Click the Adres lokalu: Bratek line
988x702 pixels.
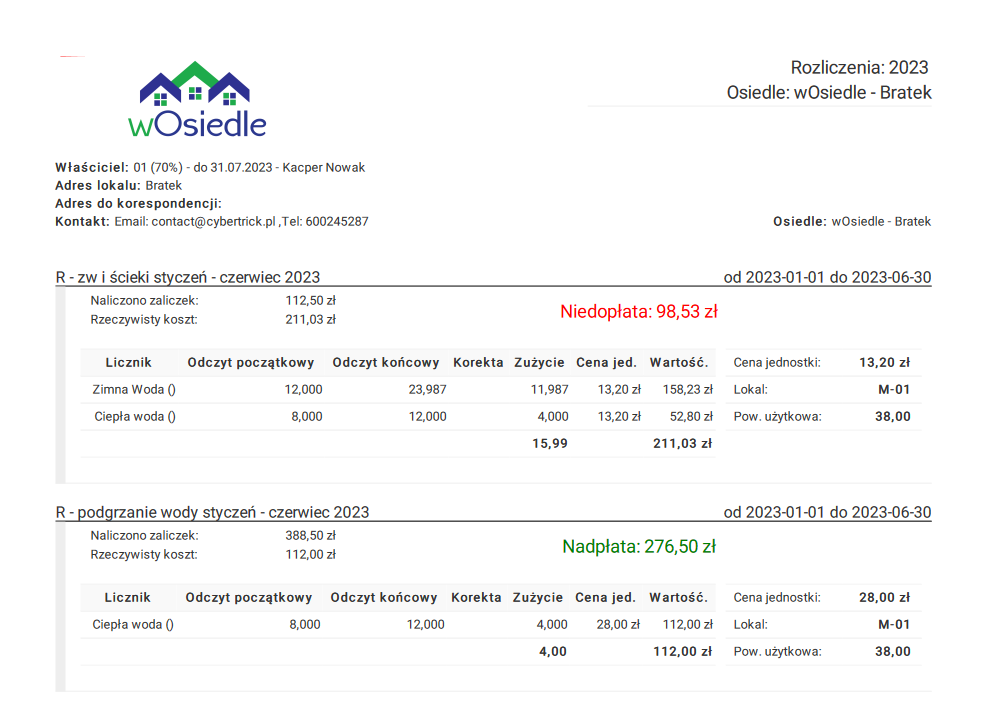pyautogui.click(x=119, y=185)
